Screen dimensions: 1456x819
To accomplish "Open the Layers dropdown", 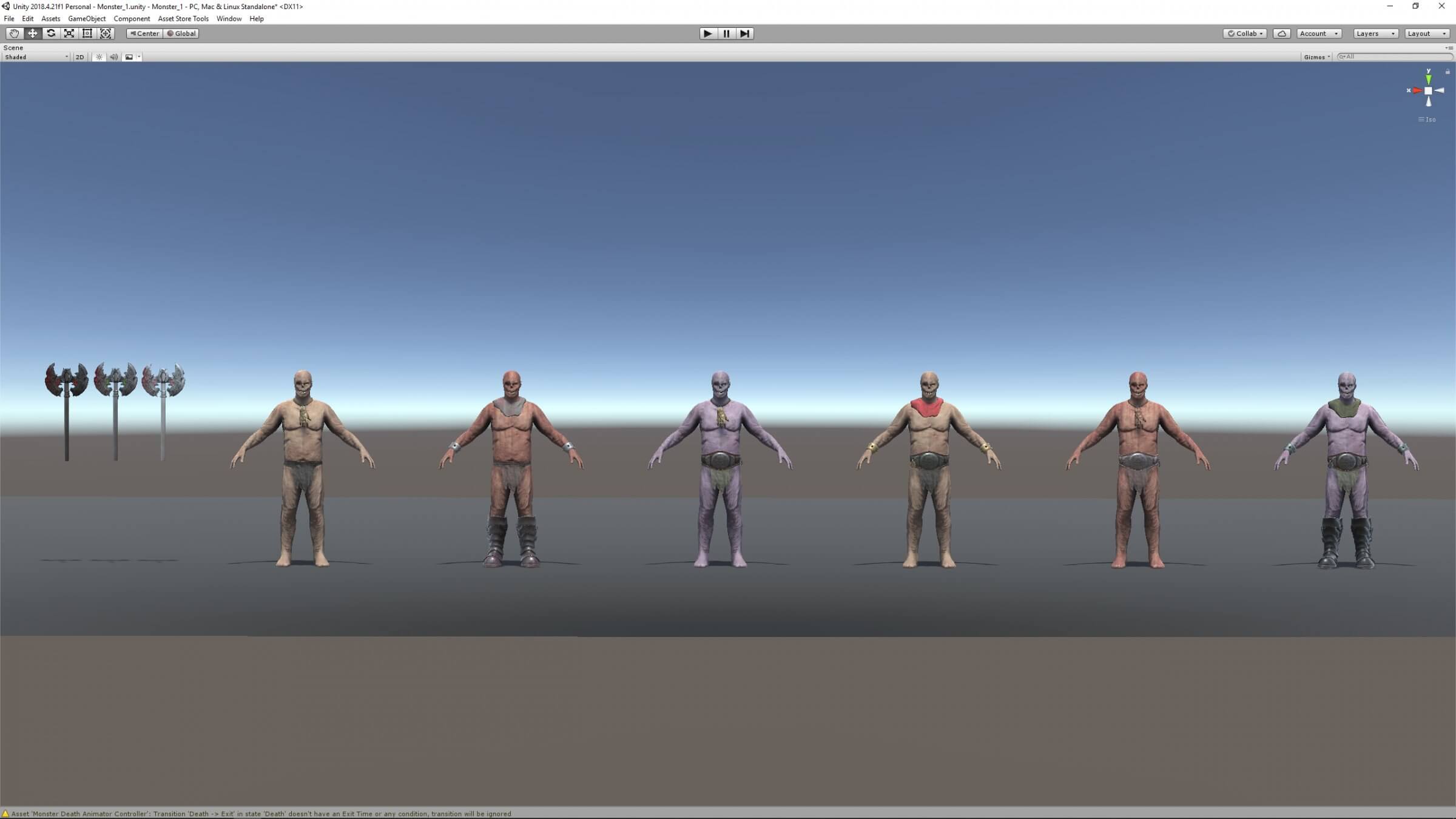I will tap(1375, 33).
